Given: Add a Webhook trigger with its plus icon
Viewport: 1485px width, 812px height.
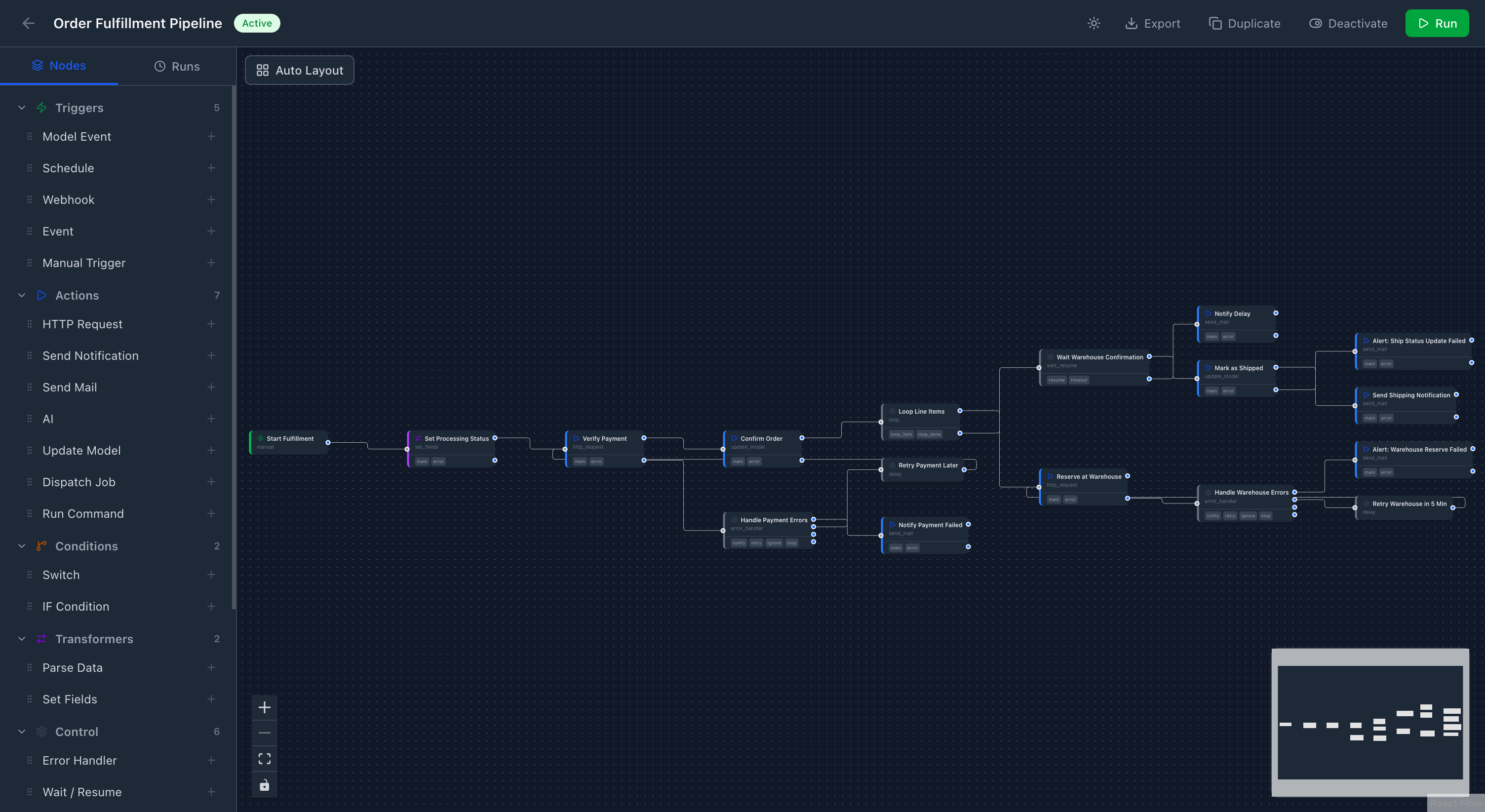Looking at the screenshot, I should tap(212, 199).
